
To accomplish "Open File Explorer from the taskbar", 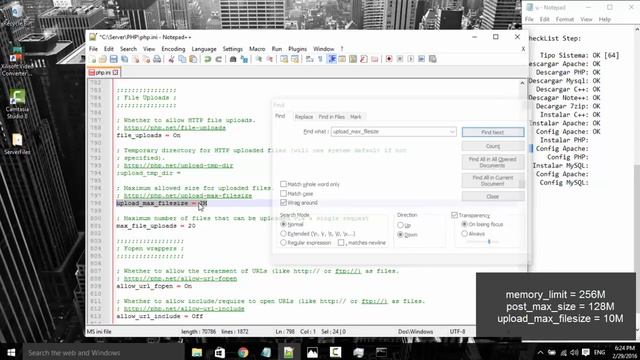I will pos(197,352).
